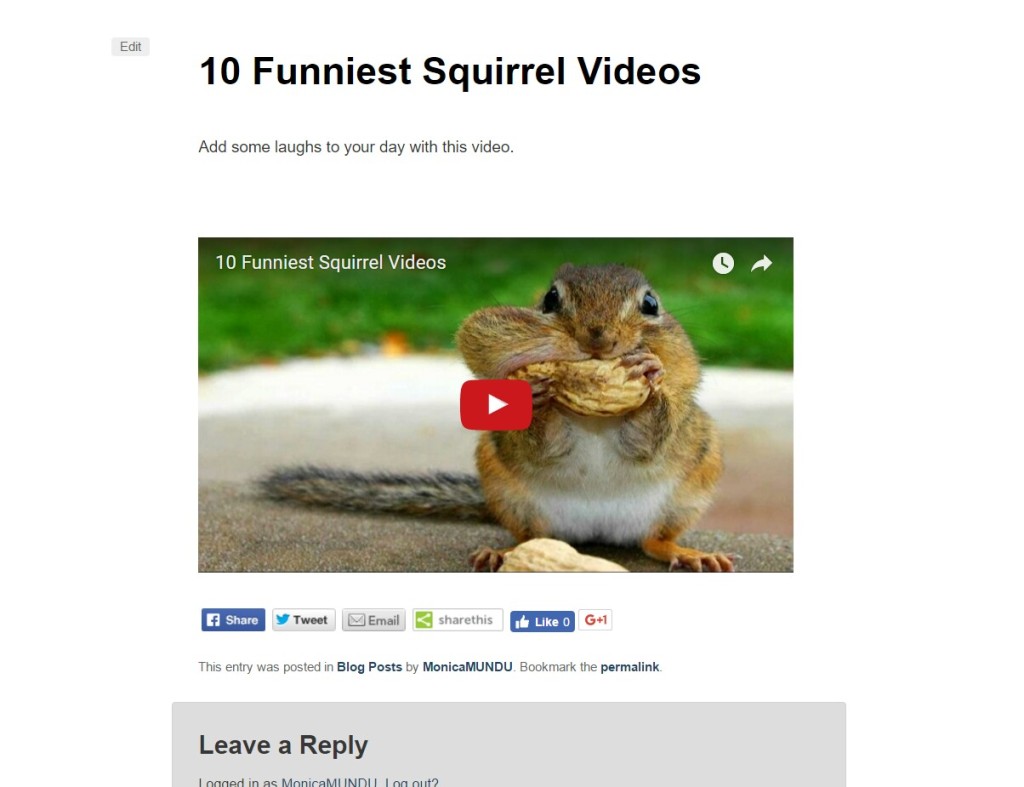Screen dimensions: 1024x787
Task: Like the post with thumbs-up button
Action: pos(542,622)
